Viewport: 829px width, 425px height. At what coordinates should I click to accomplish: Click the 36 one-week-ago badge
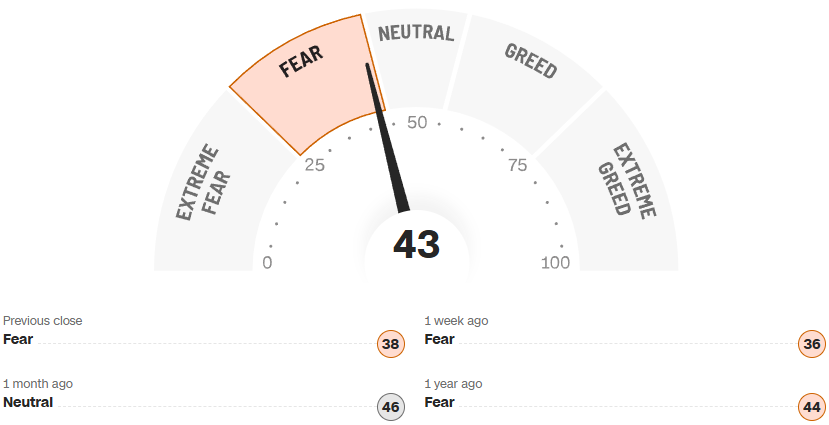tap(812, 345)
